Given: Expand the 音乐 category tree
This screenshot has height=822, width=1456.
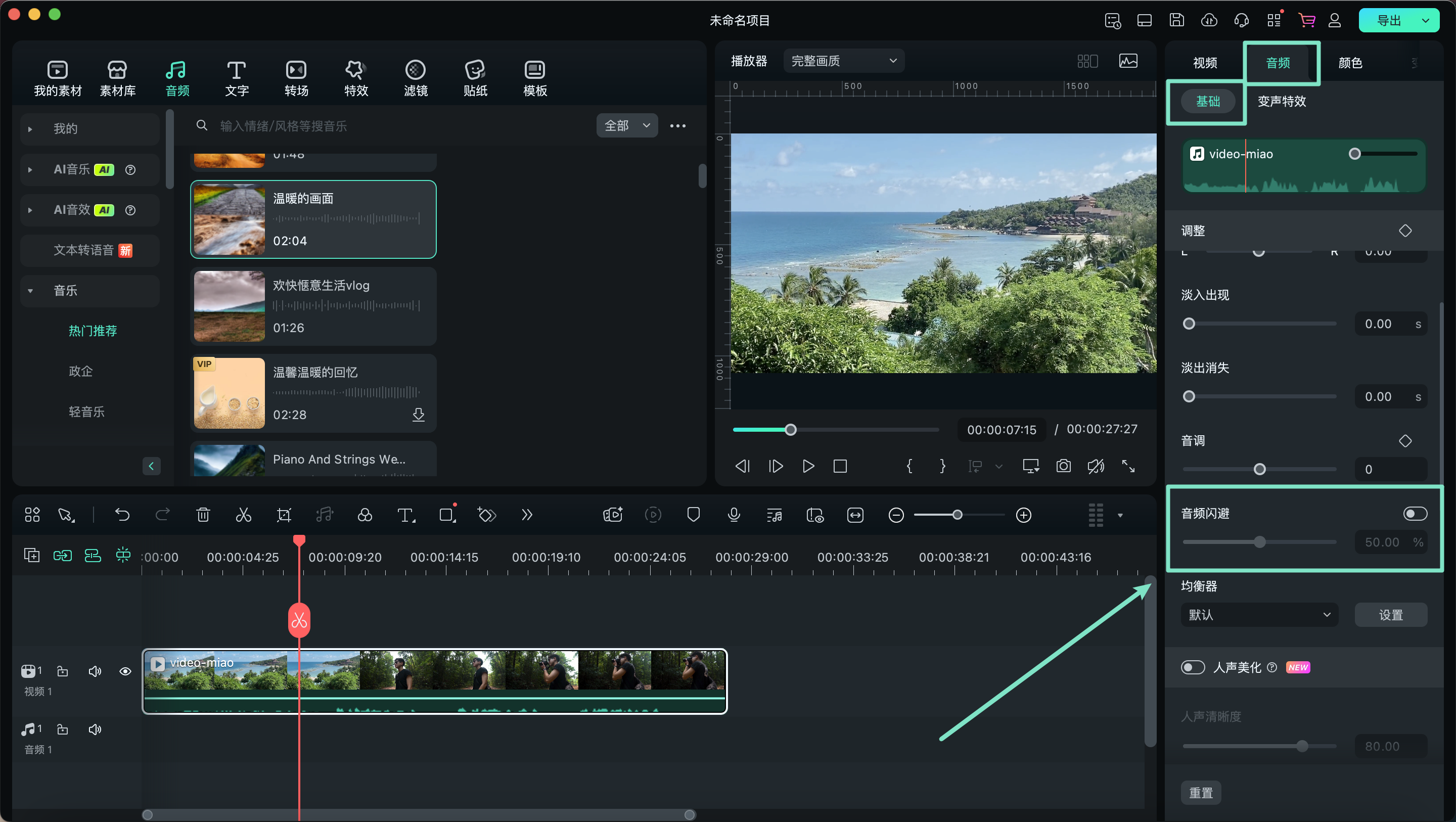Looking at the screenshot, I should (x=27, y=290).
